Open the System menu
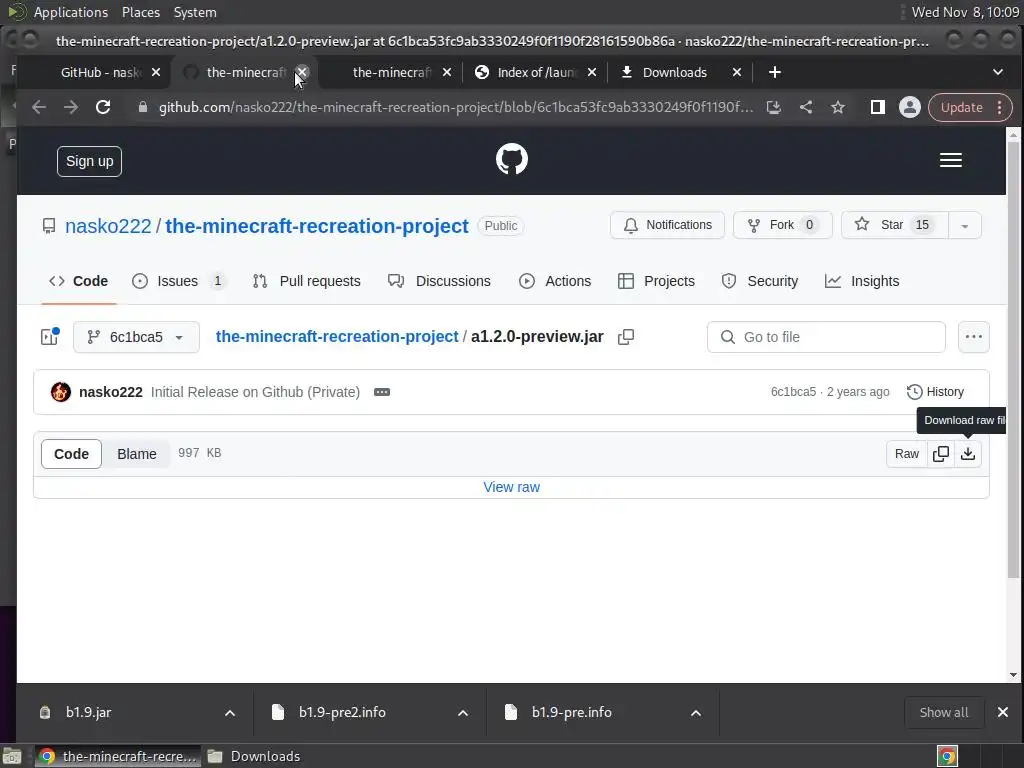 pyautogui.click(x=195, y=12)
